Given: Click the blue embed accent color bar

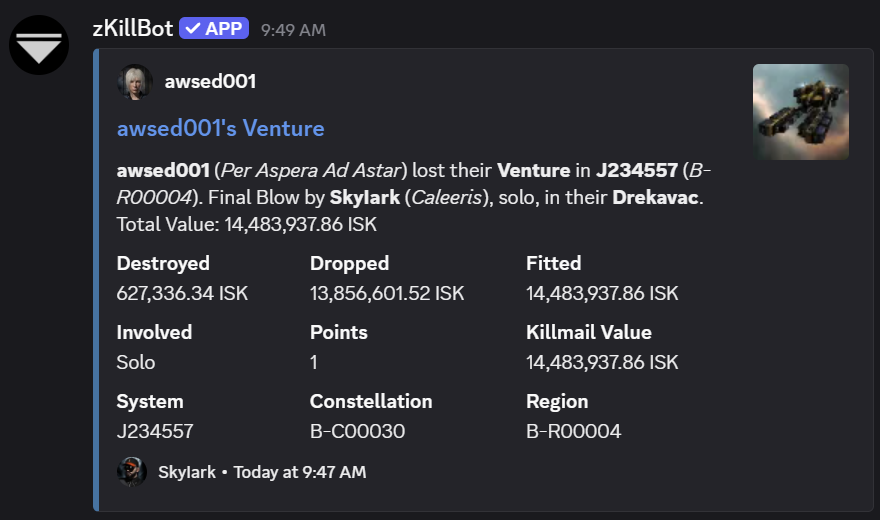Looking at the screenshot, I should coord(96,280).
